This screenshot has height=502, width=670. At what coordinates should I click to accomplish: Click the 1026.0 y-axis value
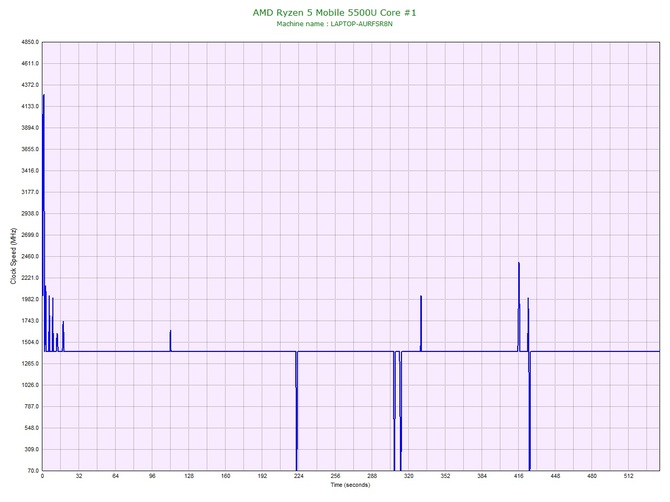tap(30, 385)
